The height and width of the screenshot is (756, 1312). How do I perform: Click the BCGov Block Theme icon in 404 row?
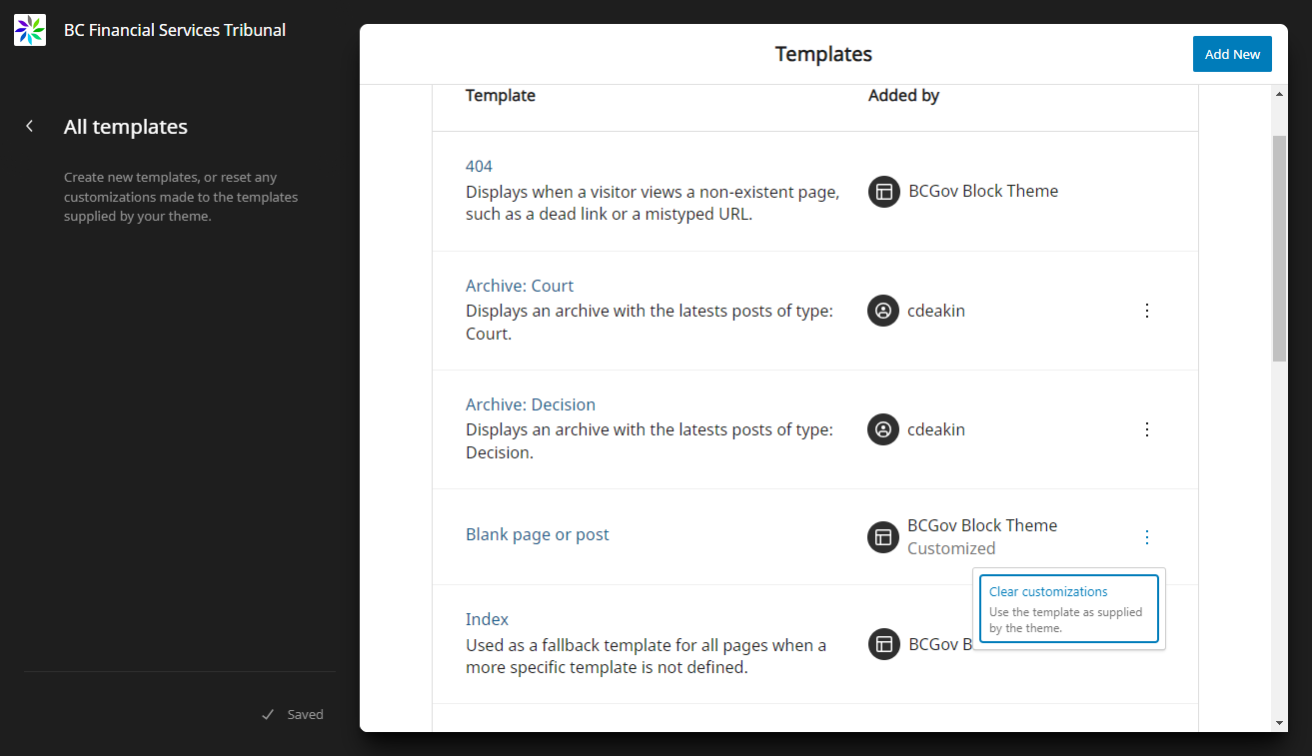883,191
